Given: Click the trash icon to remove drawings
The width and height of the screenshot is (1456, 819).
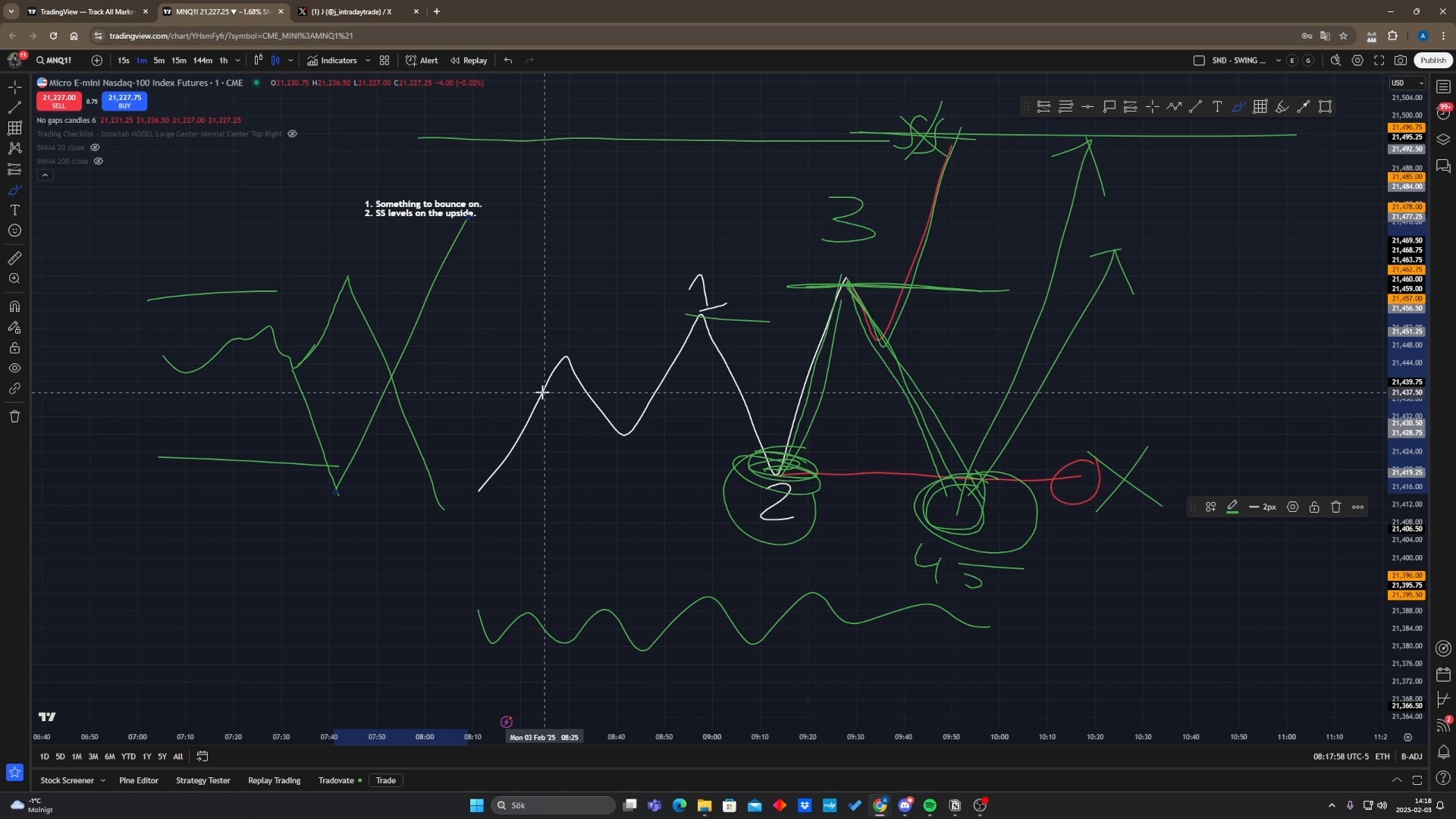Looking at the screenshot, I should point(14,416).
